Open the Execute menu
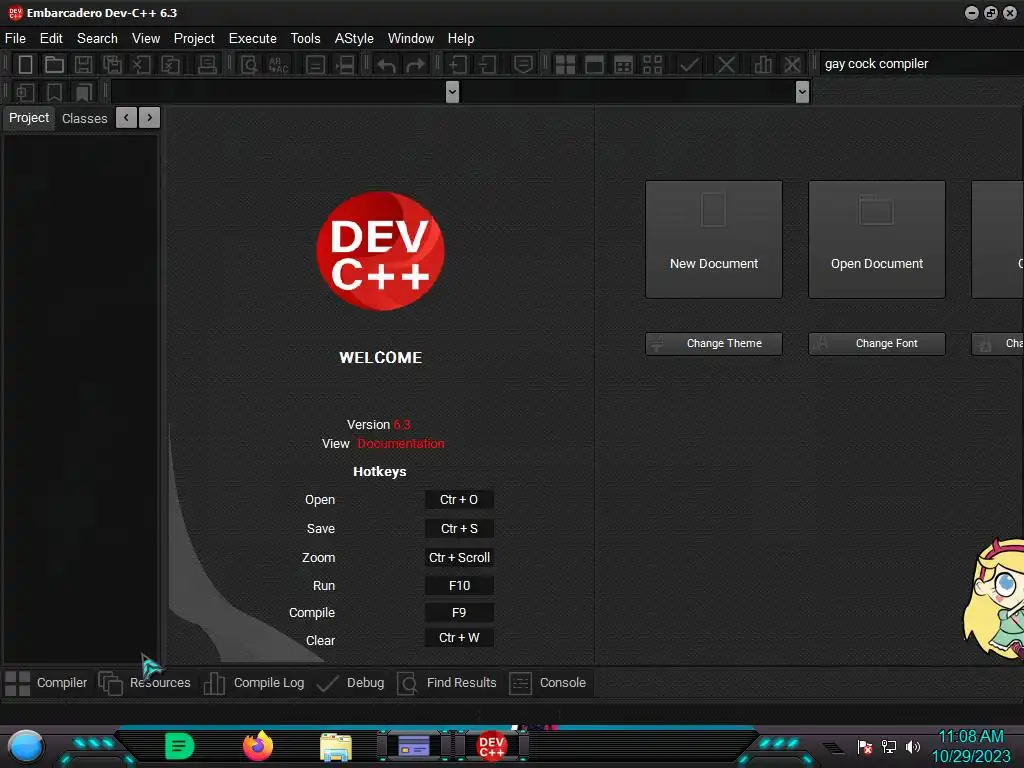Screen dimensions: 1024x768 253,39
